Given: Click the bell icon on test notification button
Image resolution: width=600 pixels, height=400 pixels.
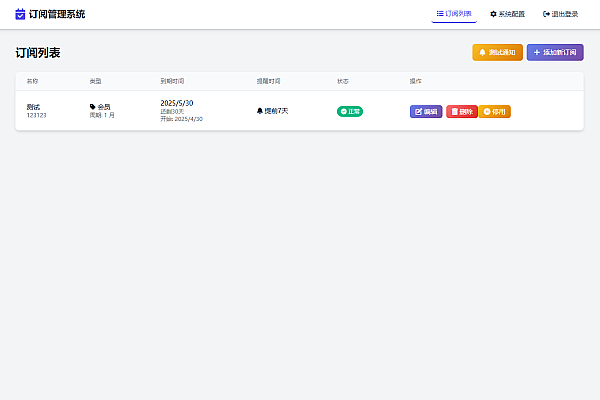Looking at the screenshot, I should coord(482,52).
